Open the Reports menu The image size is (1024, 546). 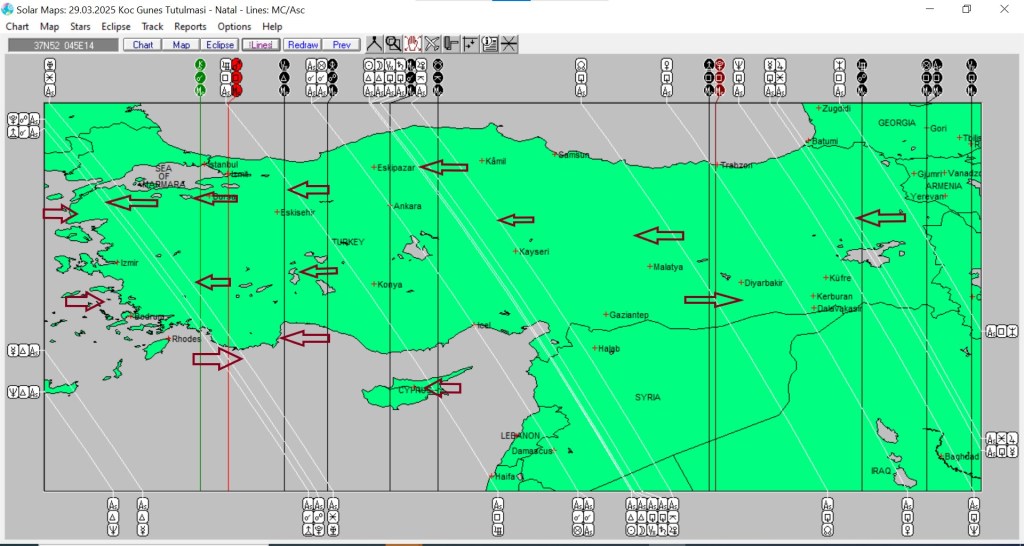pyautogui.click(x=190, y=27)
